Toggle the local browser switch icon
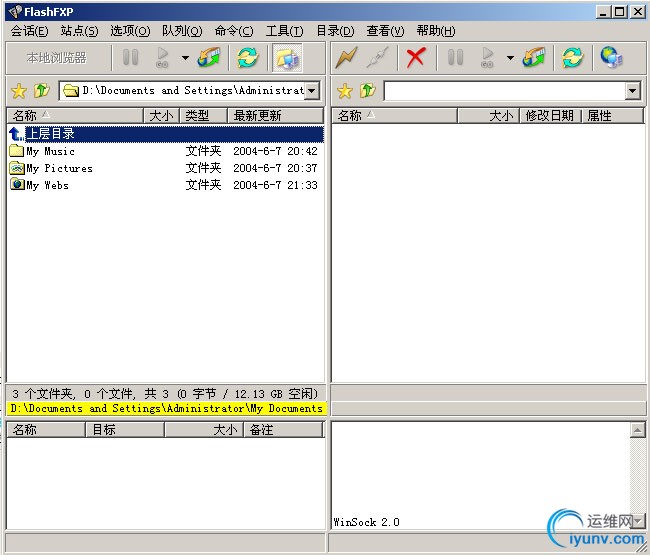Image resolution: width=650 pixels, height=555 pixels. [287, 58]
